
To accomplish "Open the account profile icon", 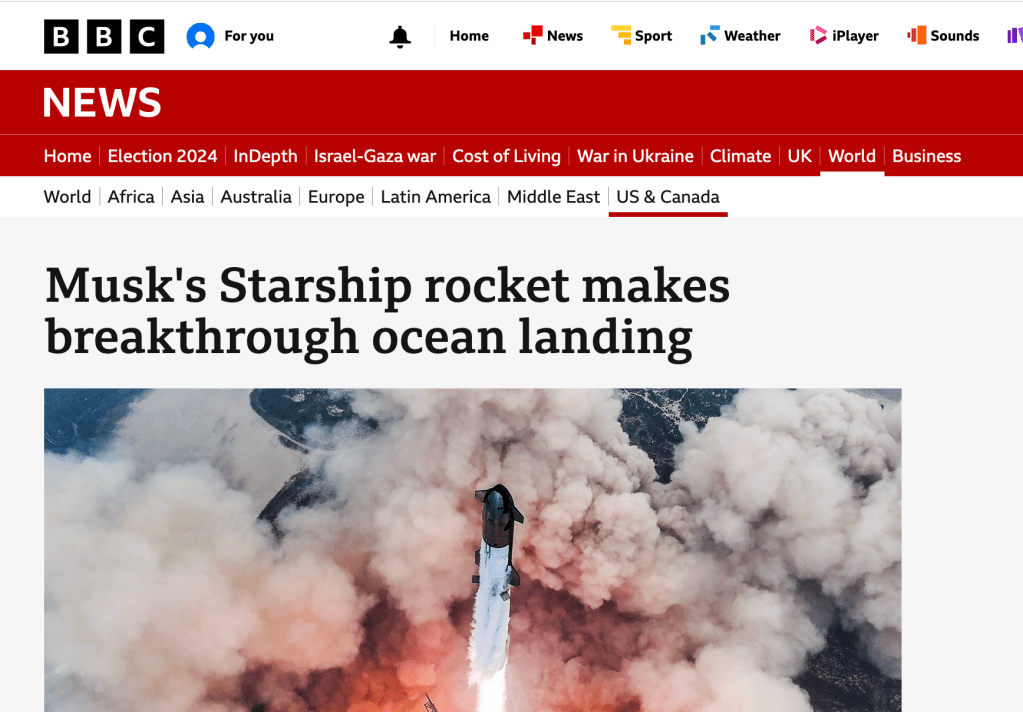I will (200, 36).
